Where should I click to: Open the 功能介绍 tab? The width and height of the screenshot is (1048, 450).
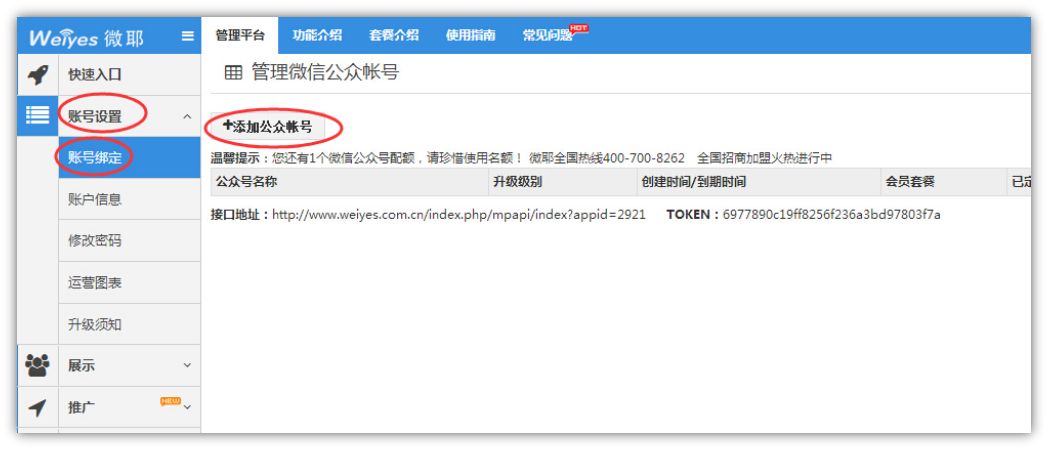pos(317,35)
